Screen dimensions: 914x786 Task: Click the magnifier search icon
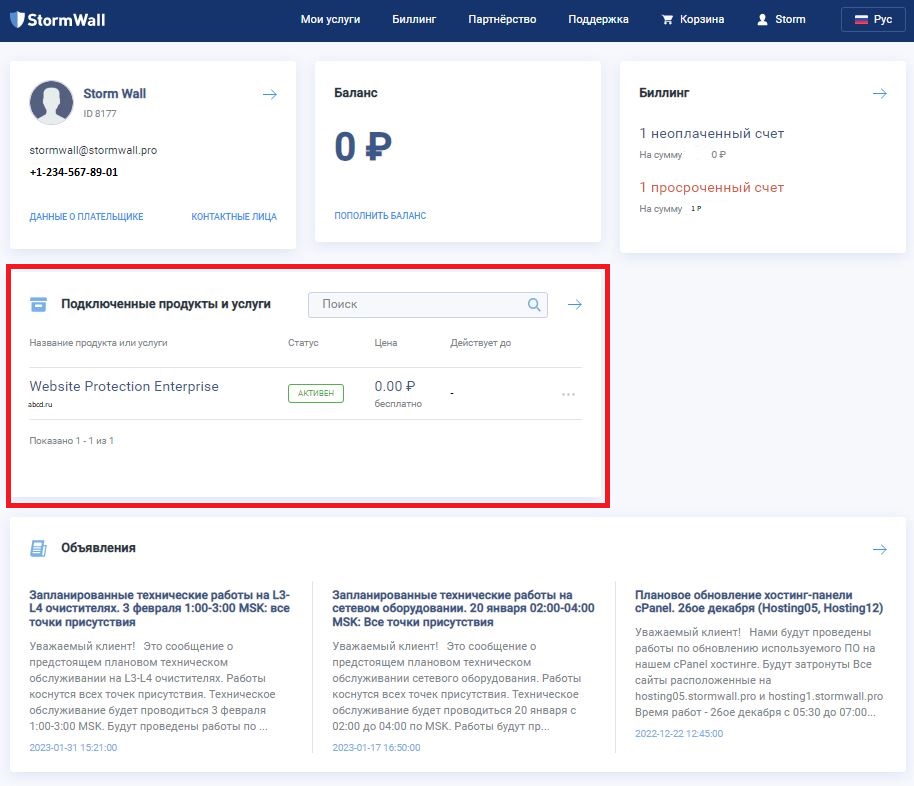[534, 304]
